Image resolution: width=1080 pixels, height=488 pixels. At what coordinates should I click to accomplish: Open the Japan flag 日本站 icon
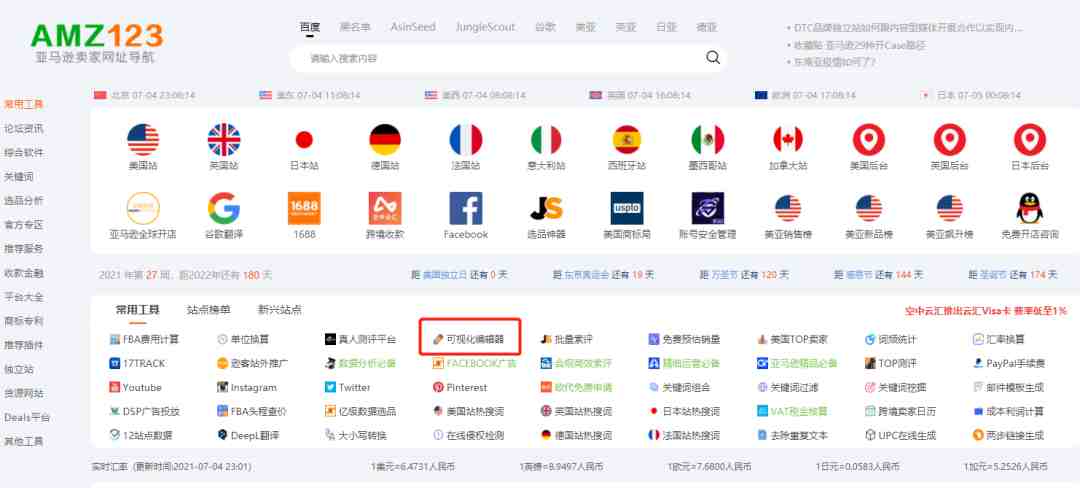coord(304,140)
